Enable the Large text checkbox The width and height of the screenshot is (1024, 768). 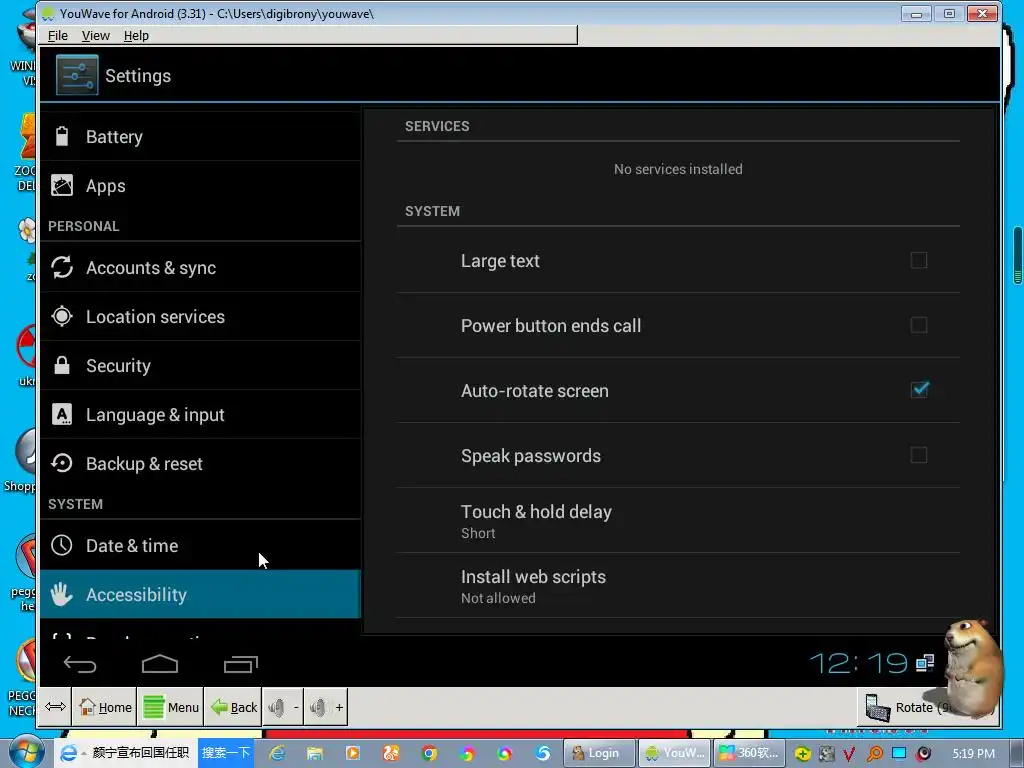click(x=919, y=261)
